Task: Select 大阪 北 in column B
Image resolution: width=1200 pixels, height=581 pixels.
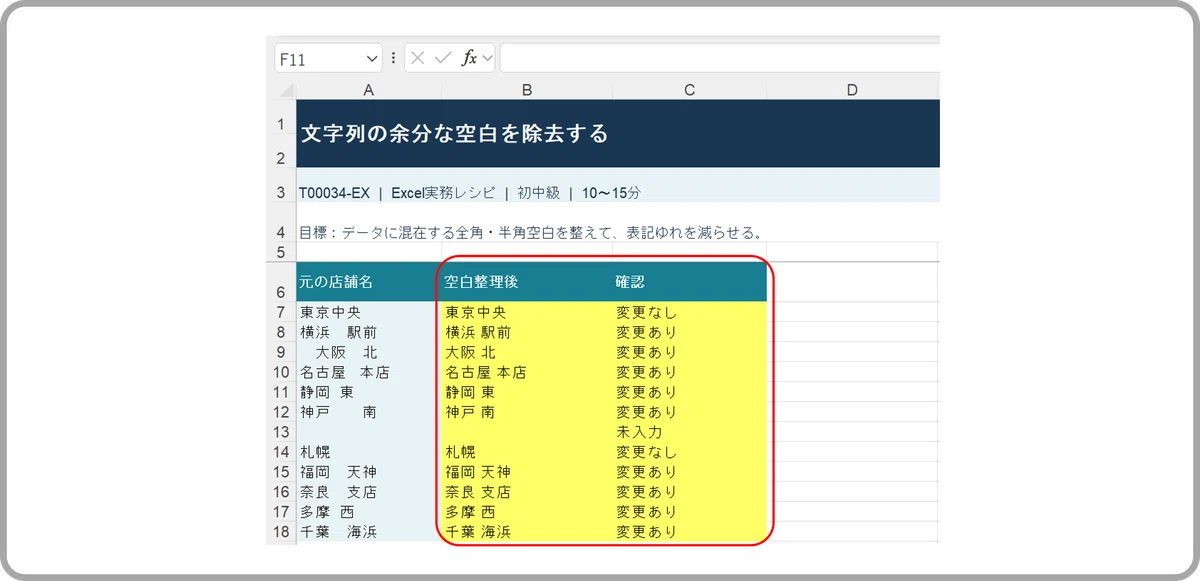Action: (x=527, y=352)
